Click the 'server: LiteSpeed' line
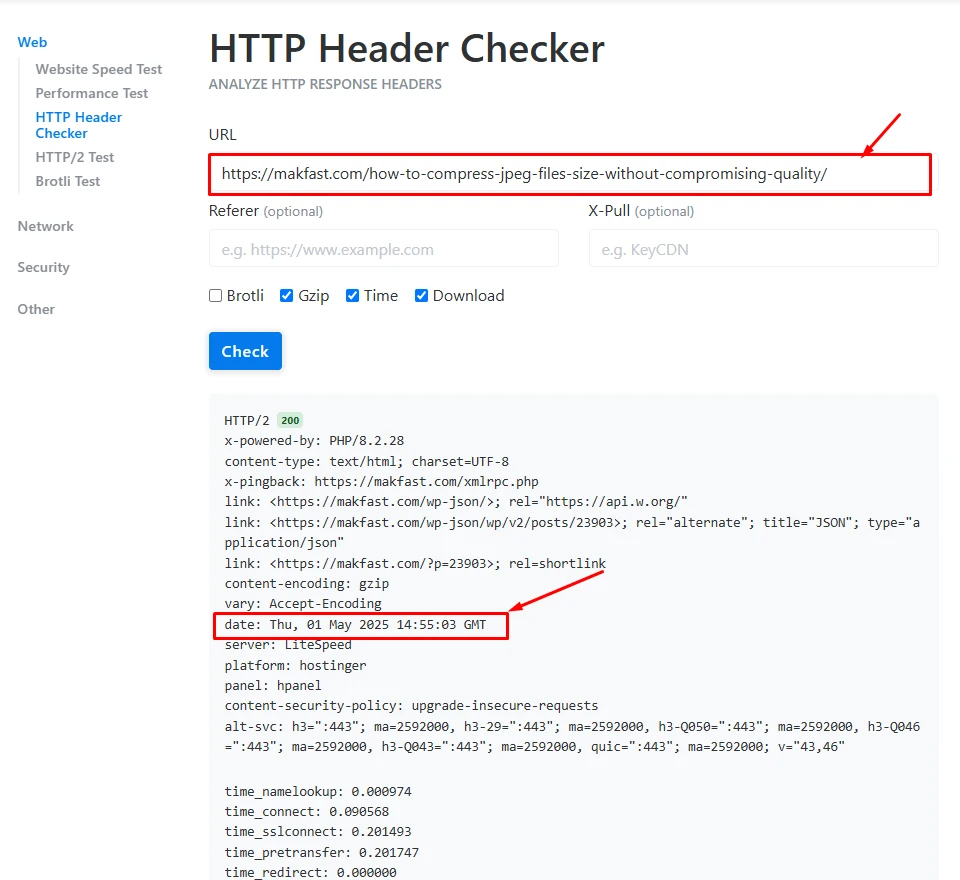 pos(288,645)
